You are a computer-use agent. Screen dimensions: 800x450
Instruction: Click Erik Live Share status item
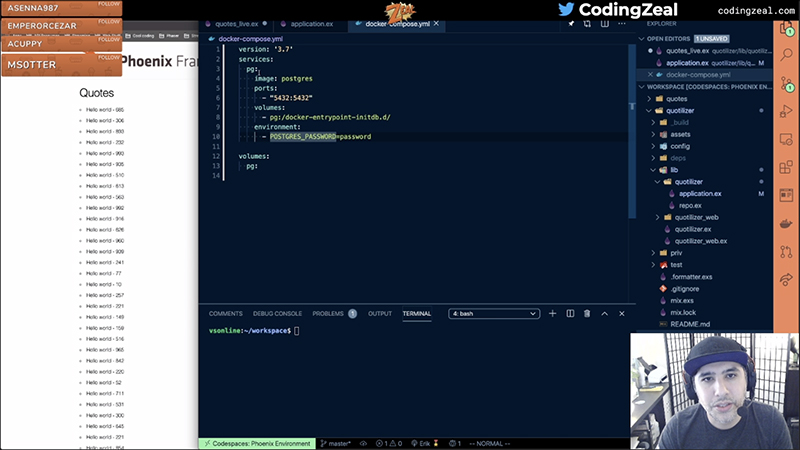[x=425, y=443]
